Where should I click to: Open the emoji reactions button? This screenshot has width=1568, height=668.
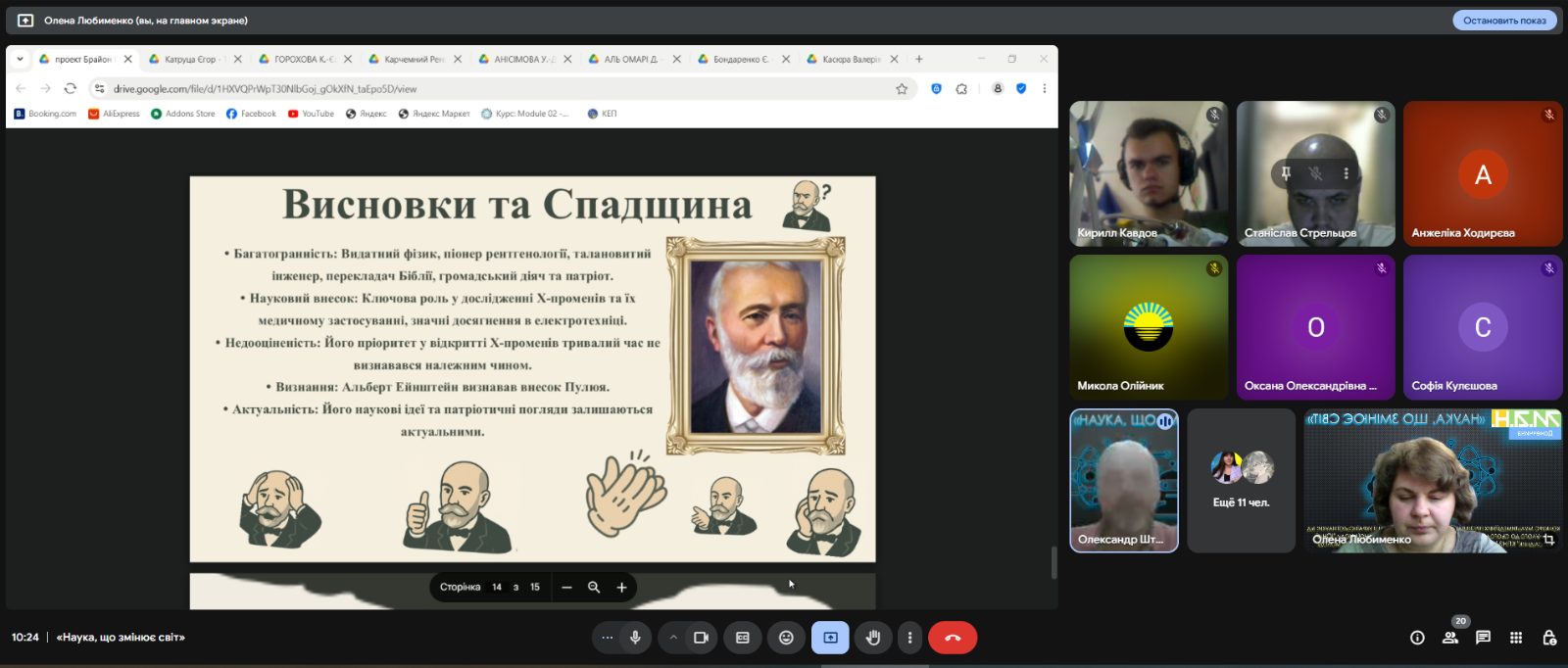pyautogui.click(x=786, y=638)
